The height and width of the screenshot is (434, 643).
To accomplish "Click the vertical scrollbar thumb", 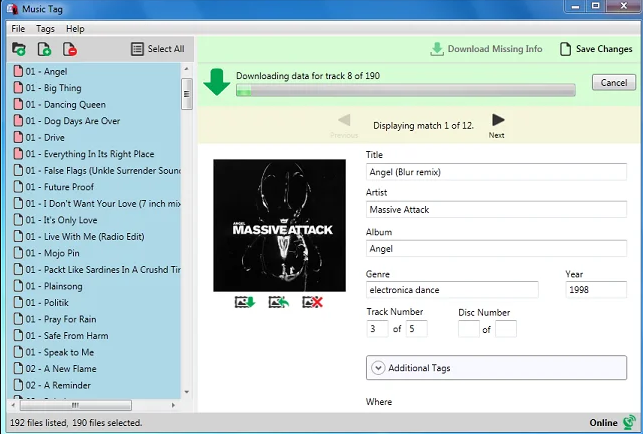I will coord(187,94).
